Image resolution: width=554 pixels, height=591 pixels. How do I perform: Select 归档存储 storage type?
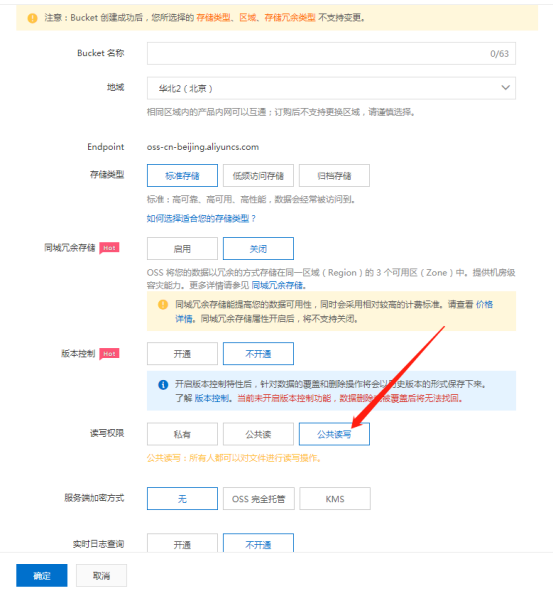(x=334, y=176)
